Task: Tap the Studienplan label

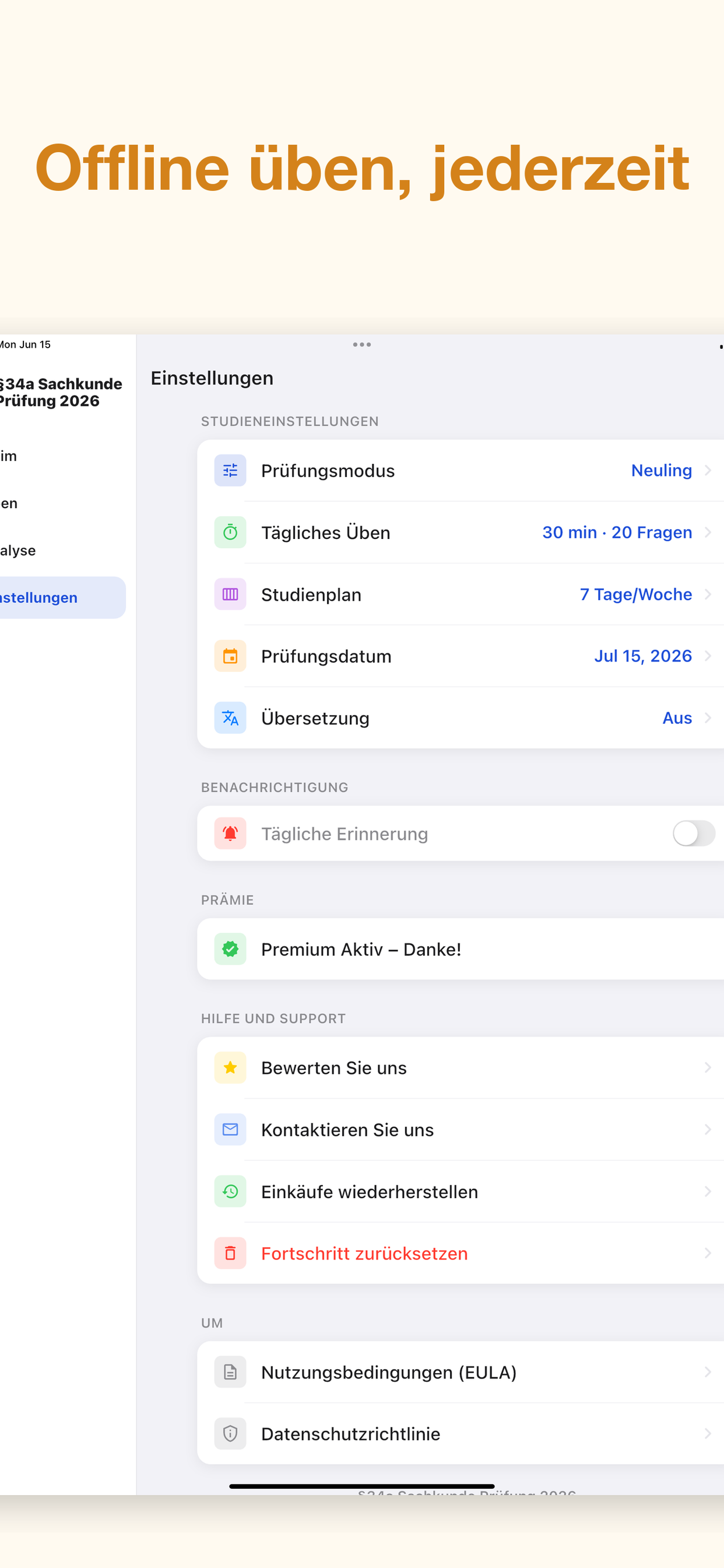Action: point(311,594)
